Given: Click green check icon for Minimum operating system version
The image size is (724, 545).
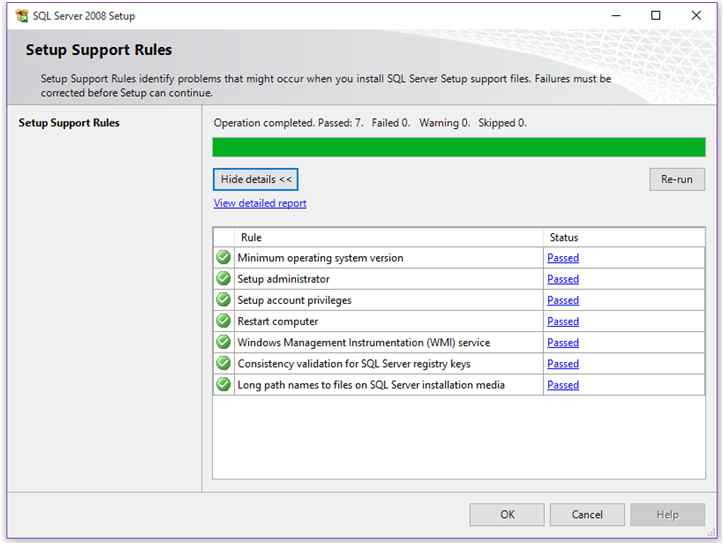Looking at the screenshot, I should (x=223, y=257).
